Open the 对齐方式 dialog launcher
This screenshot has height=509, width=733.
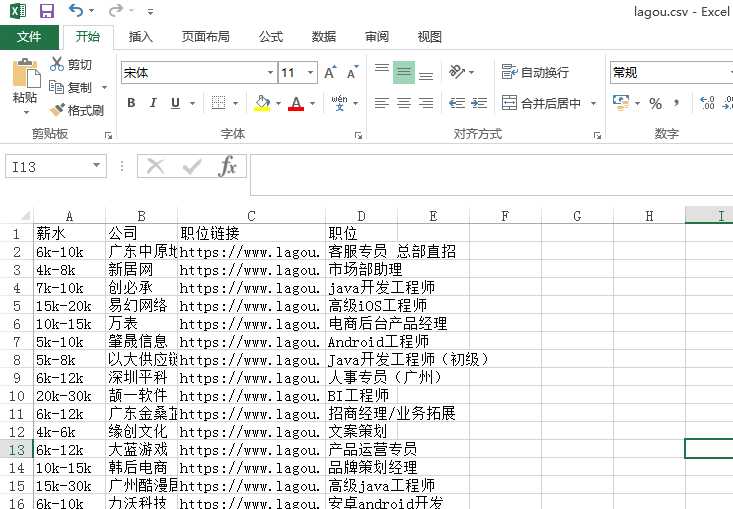coord(597,136)
